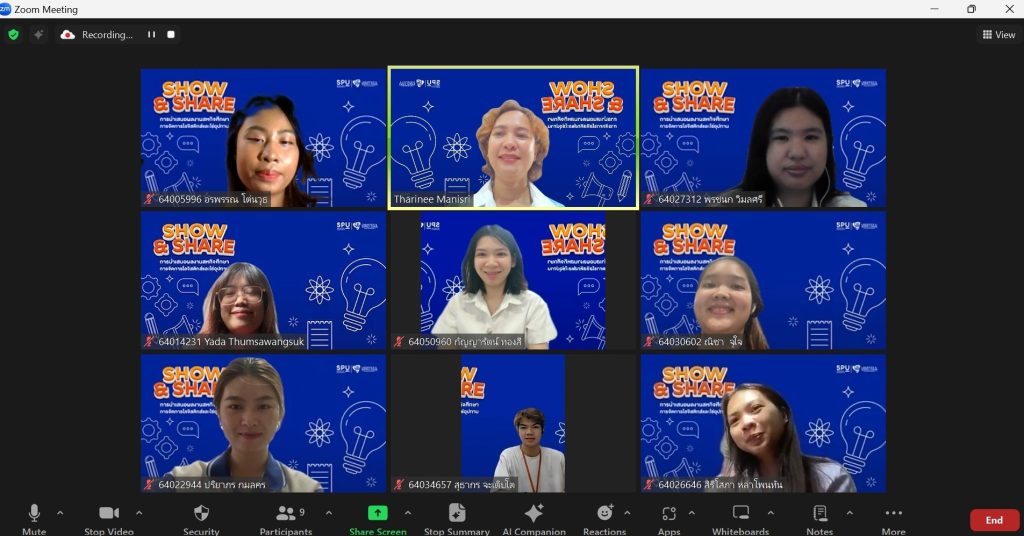The image size is (1024, 536).
Task: Click muted mic icon for 64027312
Action: pos(648,199)
